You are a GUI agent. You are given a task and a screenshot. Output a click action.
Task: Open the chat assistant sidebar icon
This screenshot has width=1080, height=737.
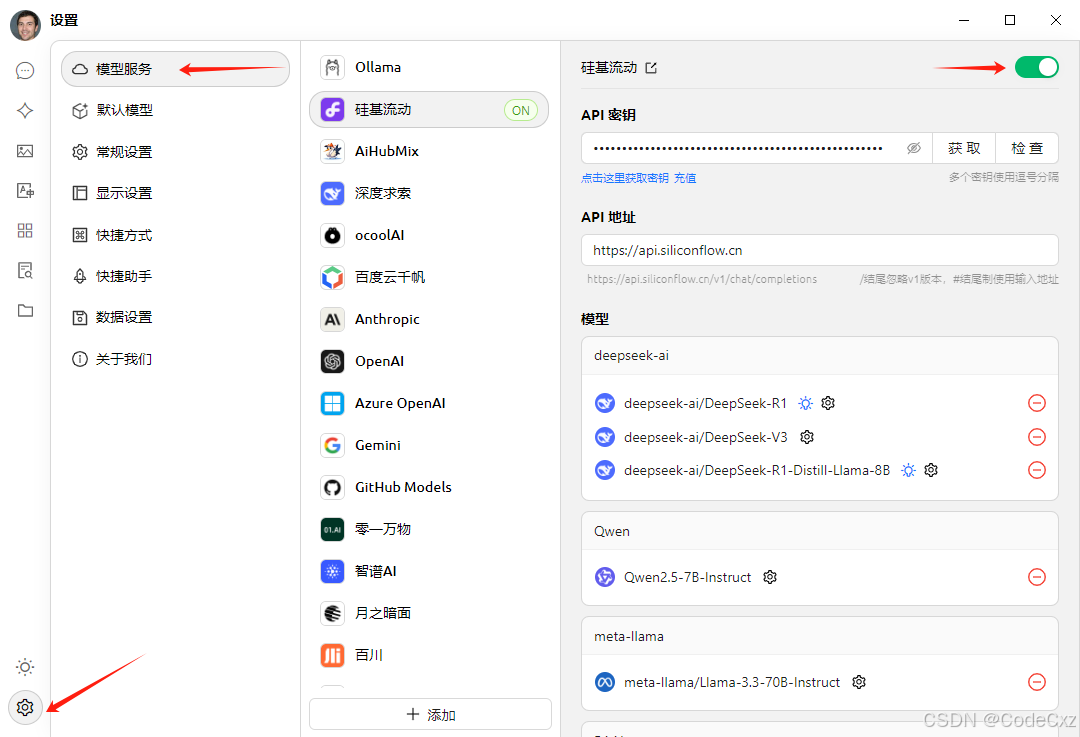25,71
